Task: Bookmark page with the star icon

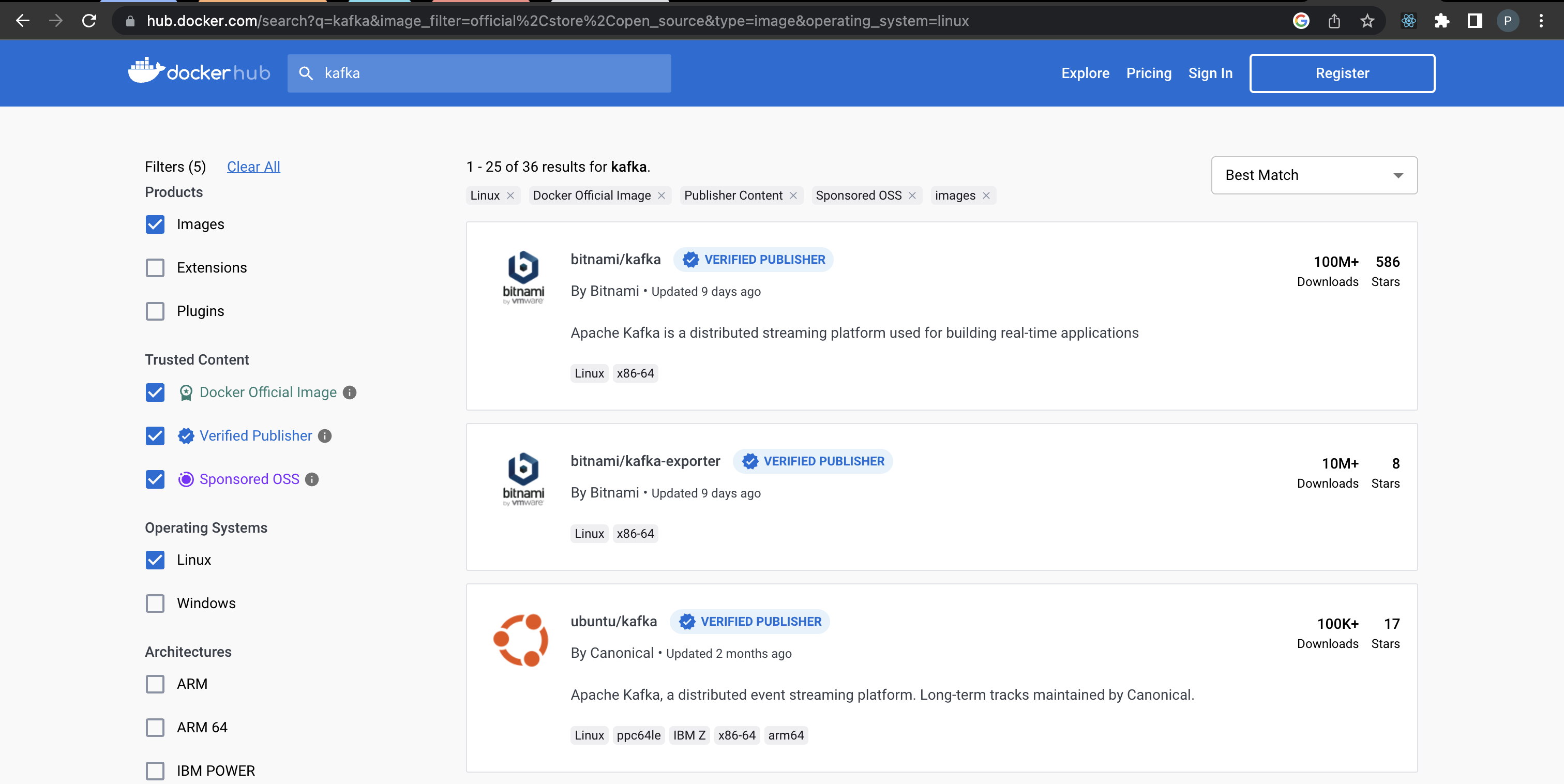Action: coord(1366,21)
